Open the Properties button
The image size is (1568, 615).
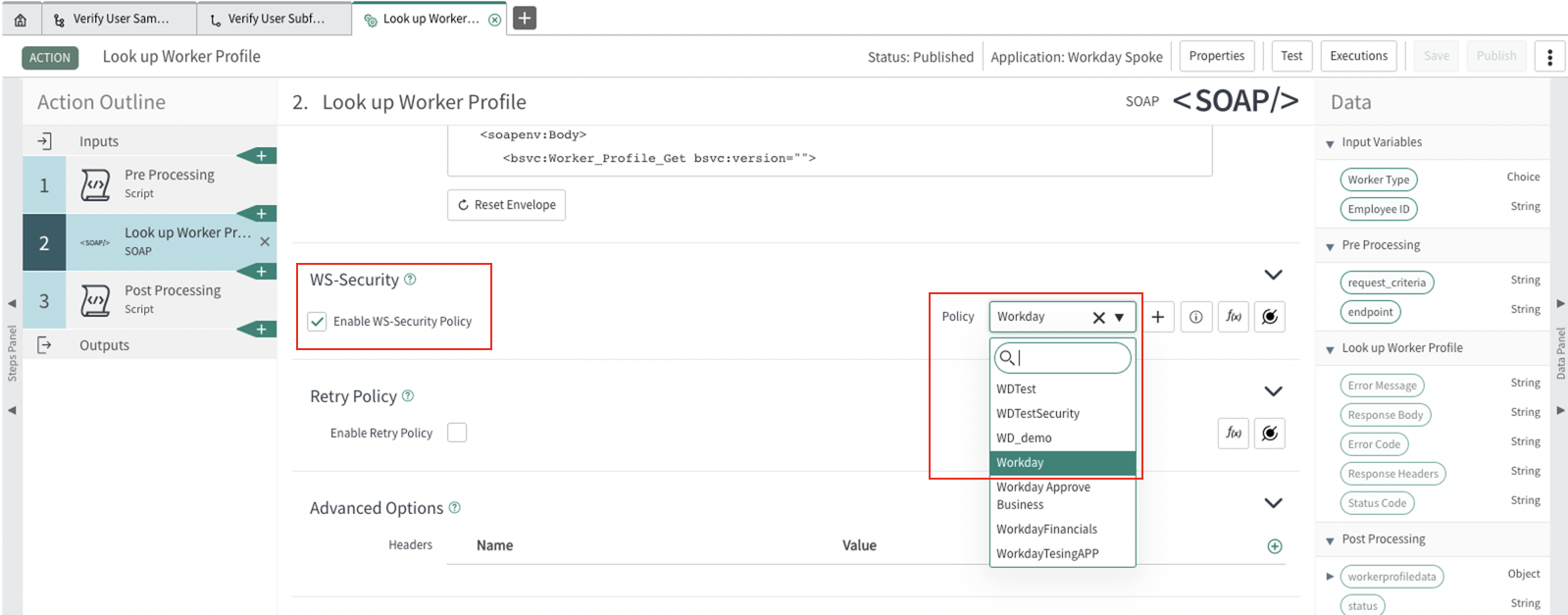[1217, 56]
